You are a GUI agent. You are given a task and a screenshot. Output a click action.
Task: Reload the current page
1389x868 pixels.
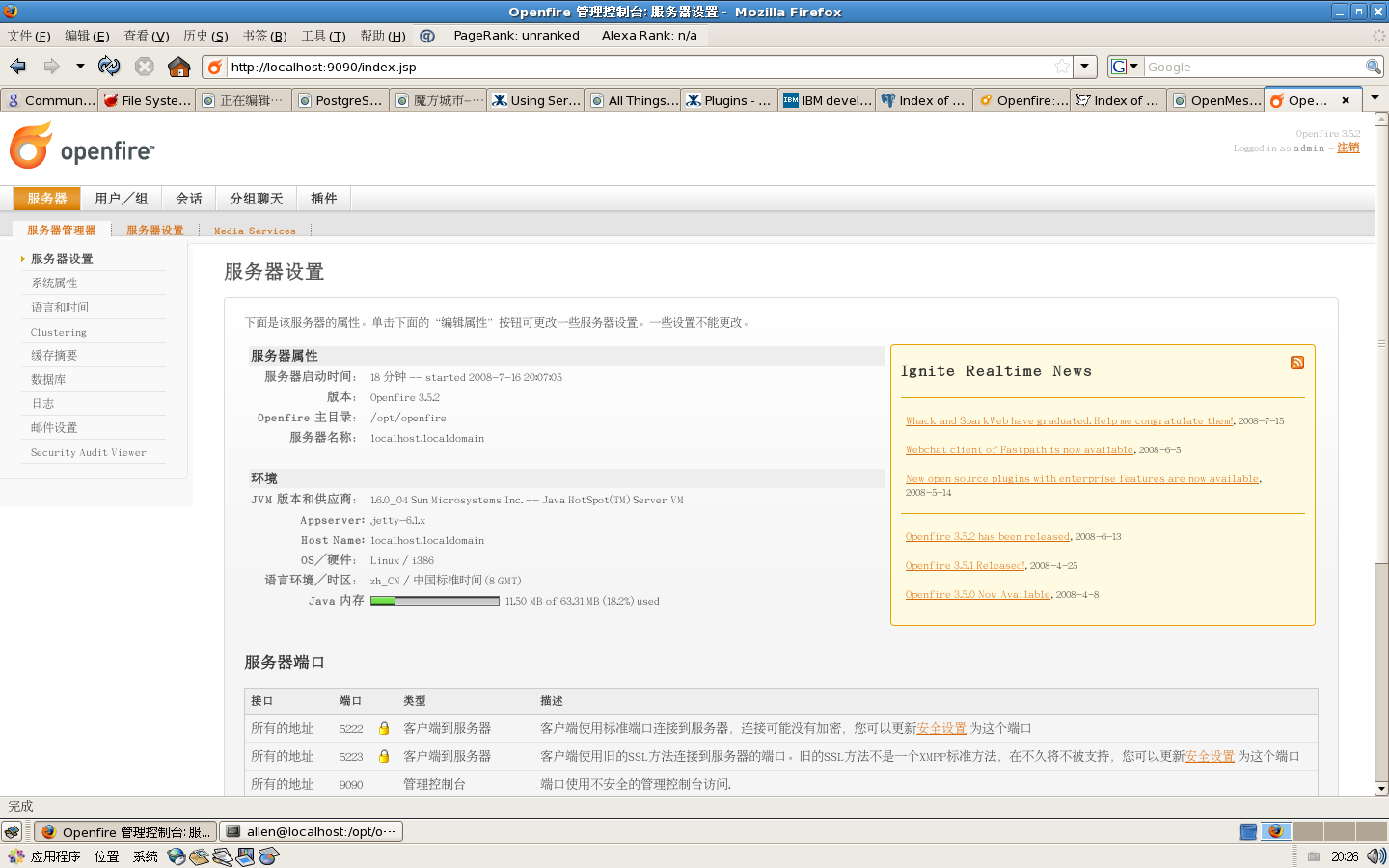pos(109,67)
